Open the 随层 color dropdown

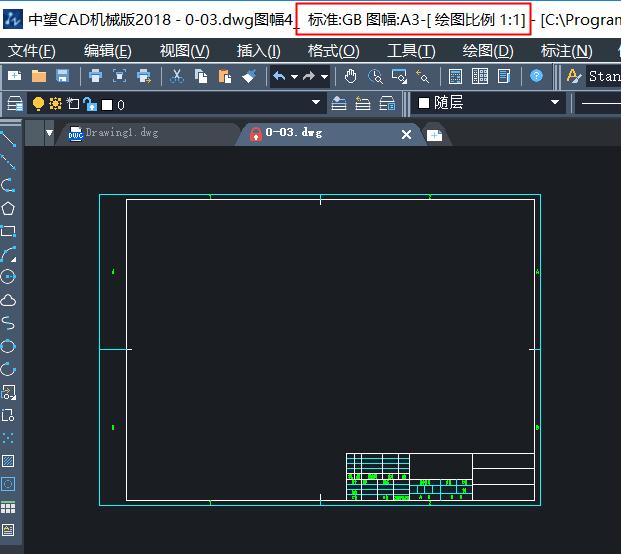555,103
